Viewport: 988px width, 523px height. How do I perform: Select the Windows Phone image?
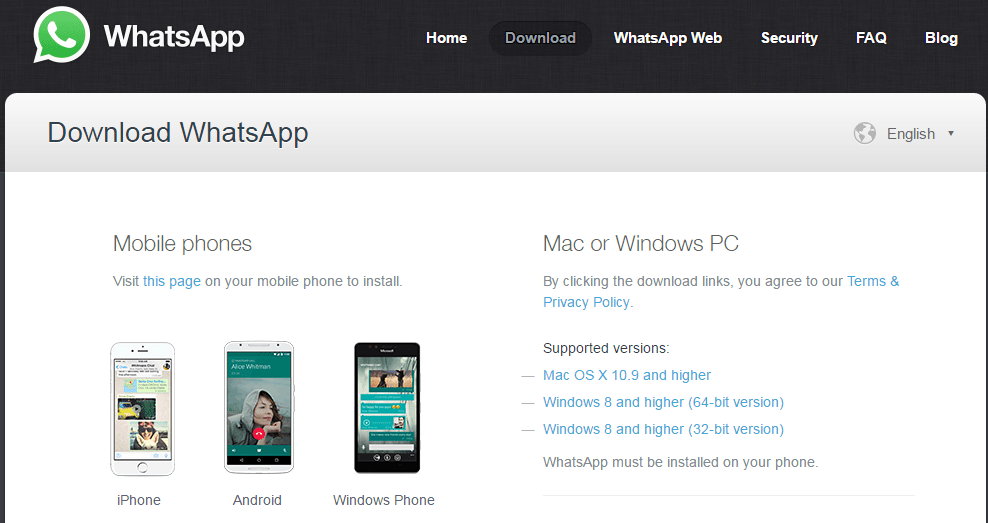click(x=387, y=408)
